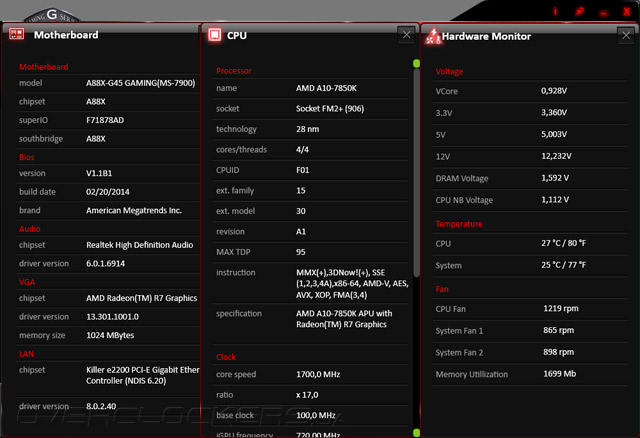This screenshot has width=640, height=438.
Task: Click the Motherboard panel icon
Action: coord(16,34)
